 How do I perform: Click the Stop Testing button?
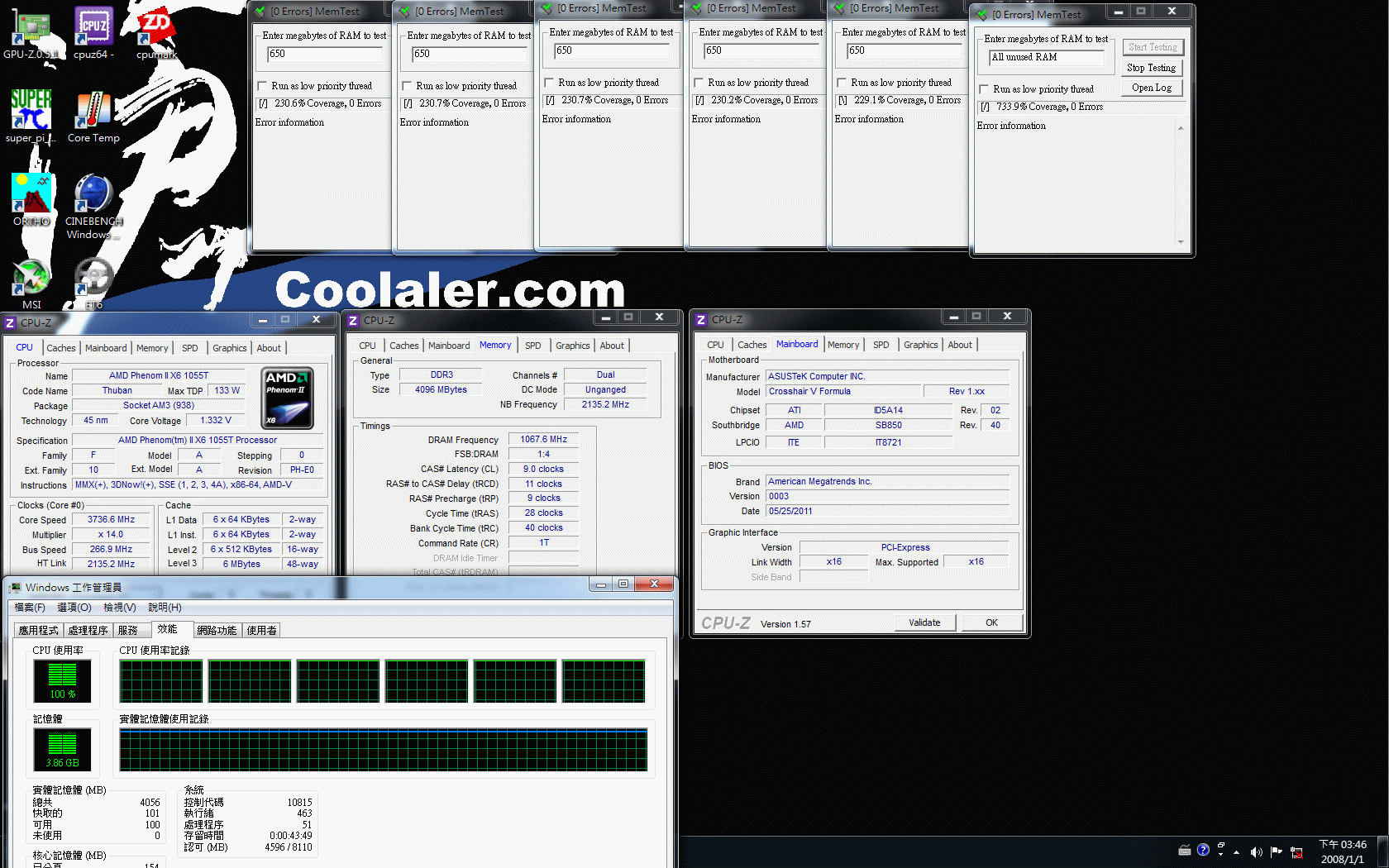coord(1152,68)
